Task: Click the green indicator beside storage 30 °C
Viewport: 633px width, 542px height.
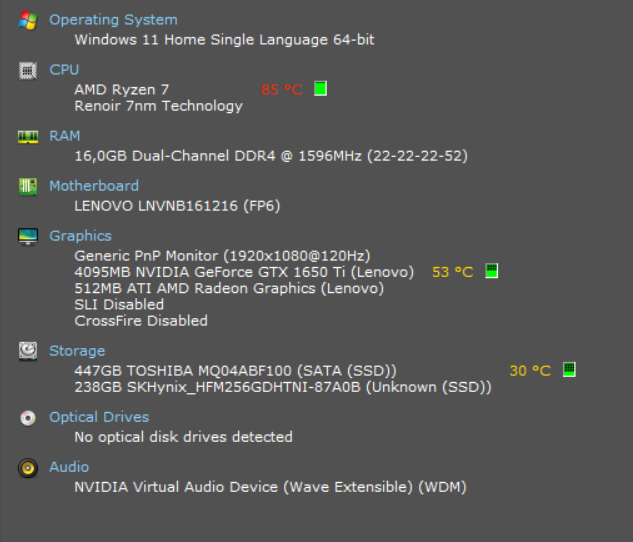Action: pyautogui.click(x=568, y=370)
